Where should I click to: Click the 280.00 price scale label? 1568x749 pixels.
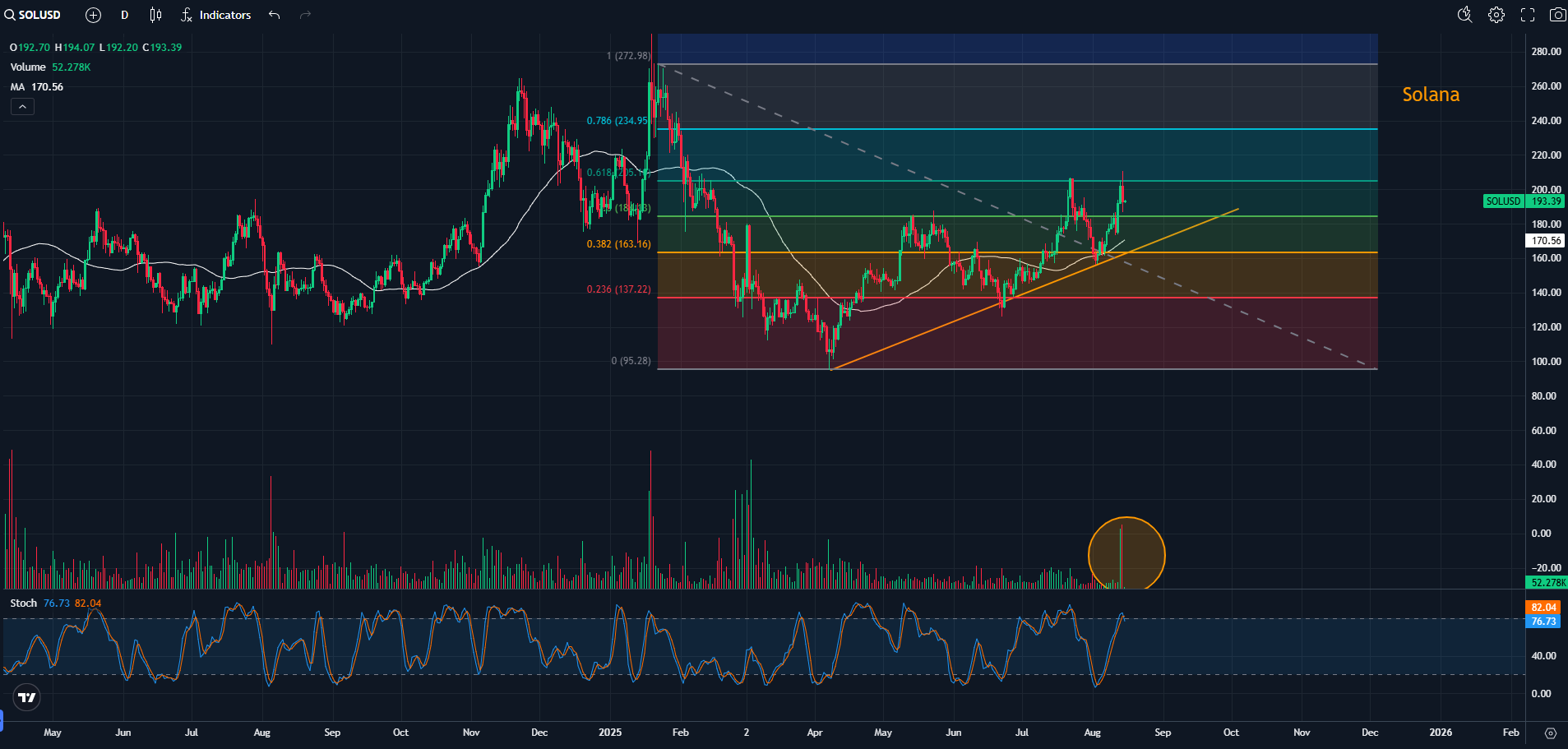pos(1546,52)
